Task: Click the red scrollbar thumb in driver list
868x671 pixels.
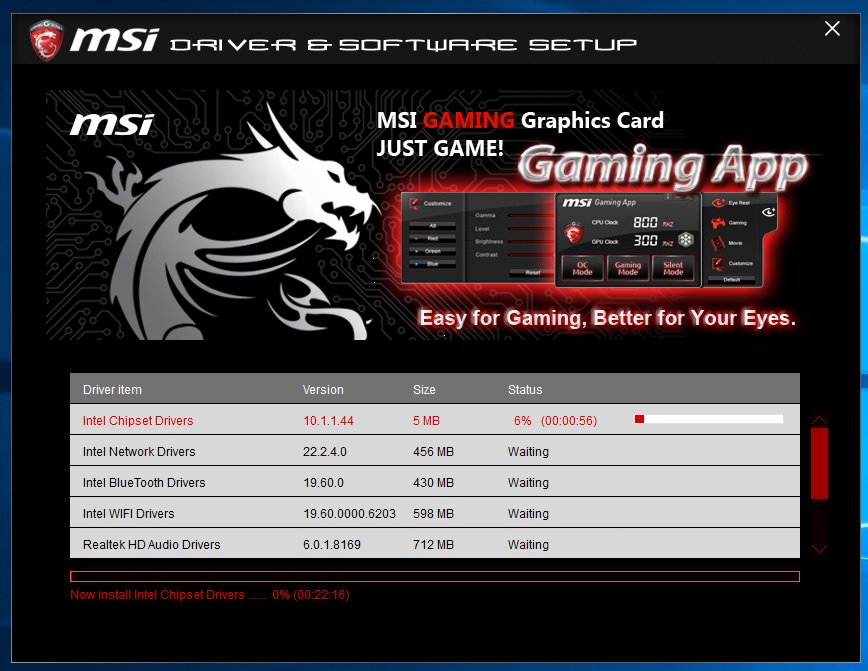Action: point(819,463)
